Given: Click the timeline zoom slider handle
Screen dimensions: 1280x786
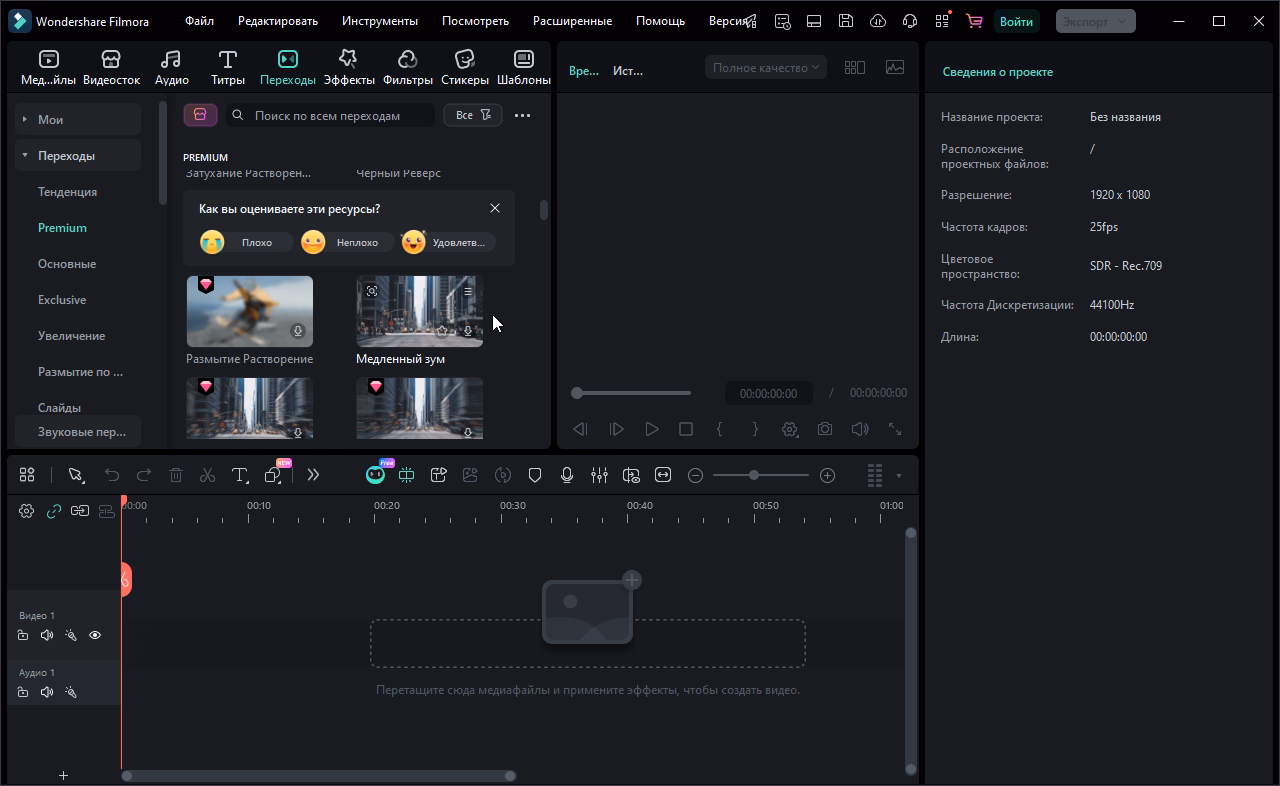Looking at the screenshot, I should tap(754, 475).
